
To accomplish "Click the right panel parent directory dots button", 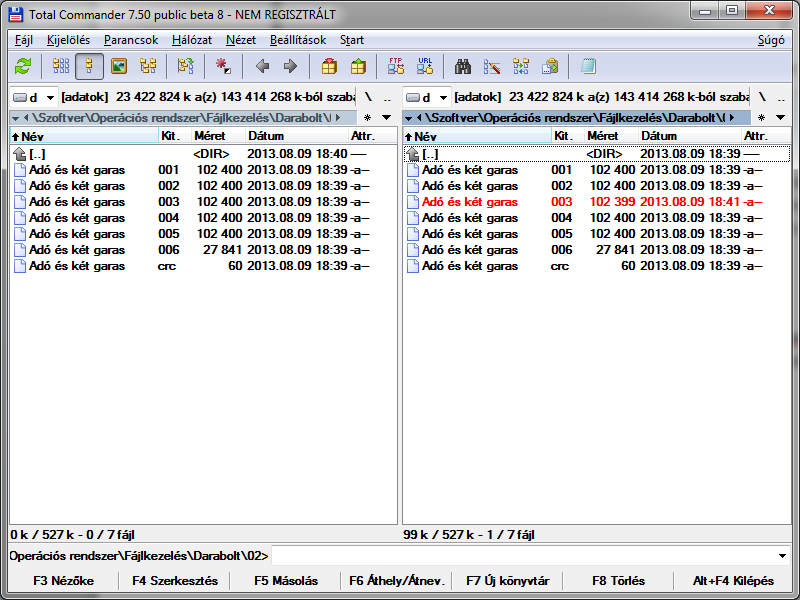I will coord(781,97).
